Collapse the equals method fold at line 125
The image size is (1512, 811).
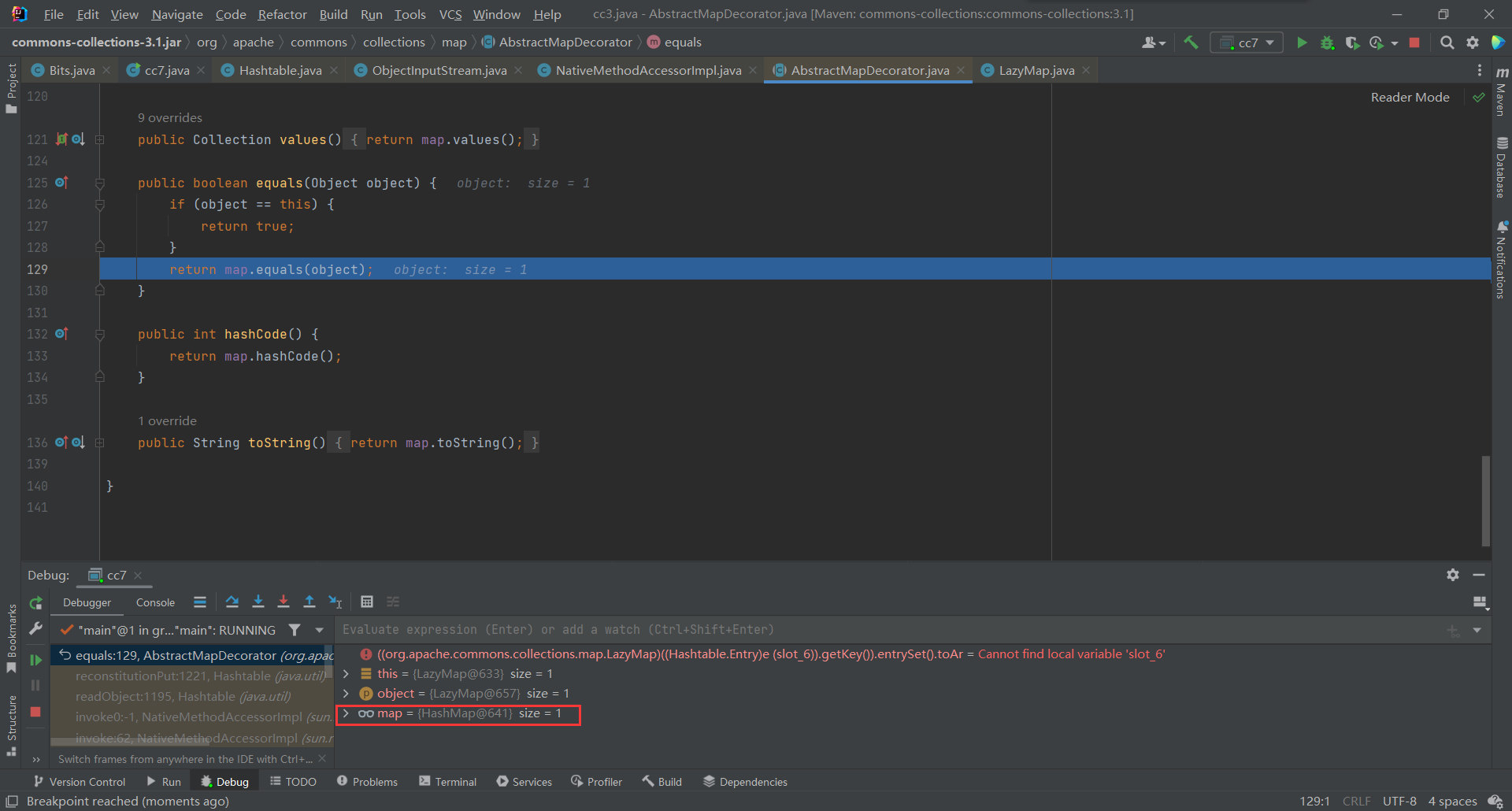[x=100, y=183]
